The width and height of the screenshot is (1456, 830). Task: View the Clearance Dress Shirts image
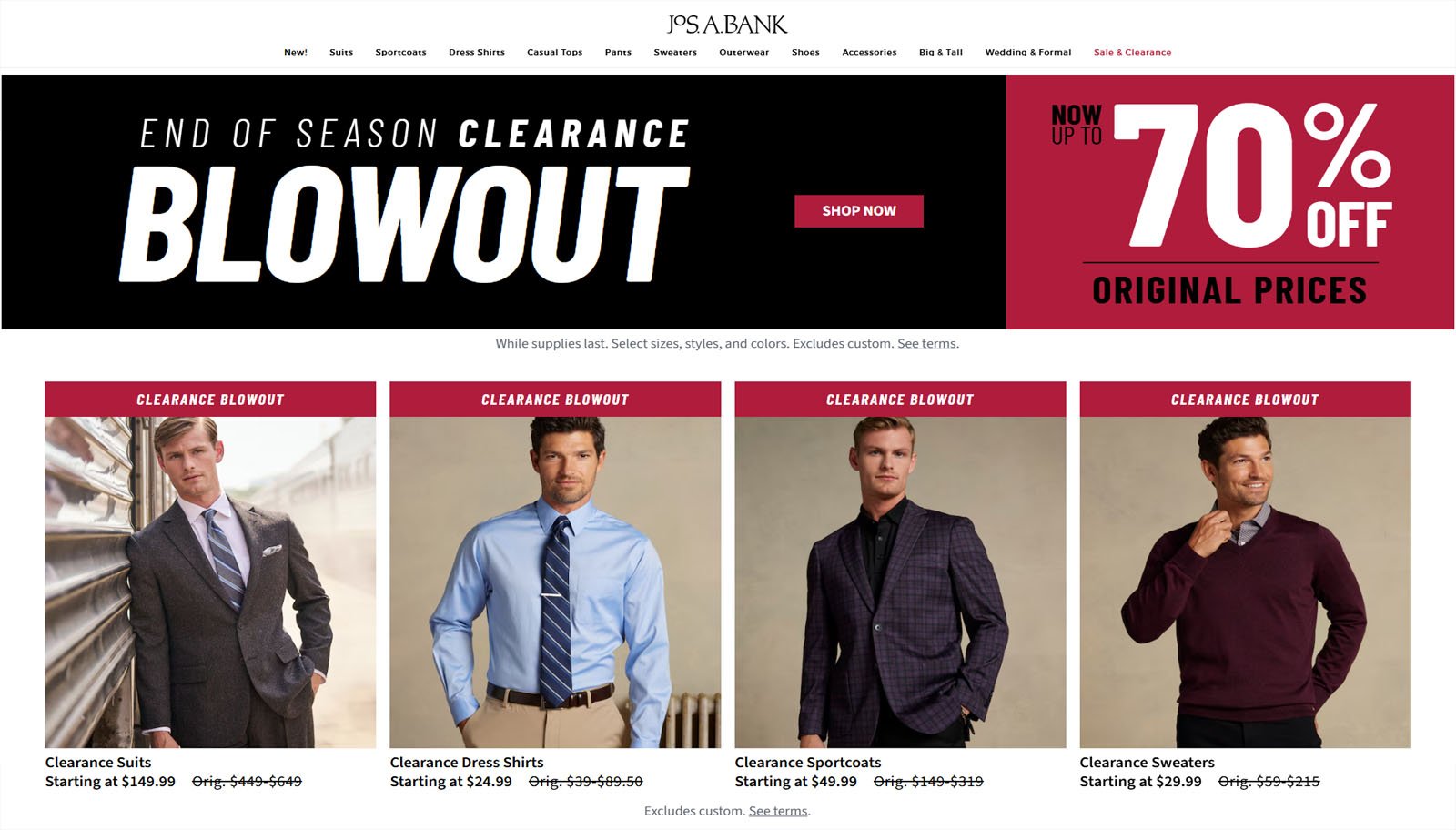[x=555, y=582]
